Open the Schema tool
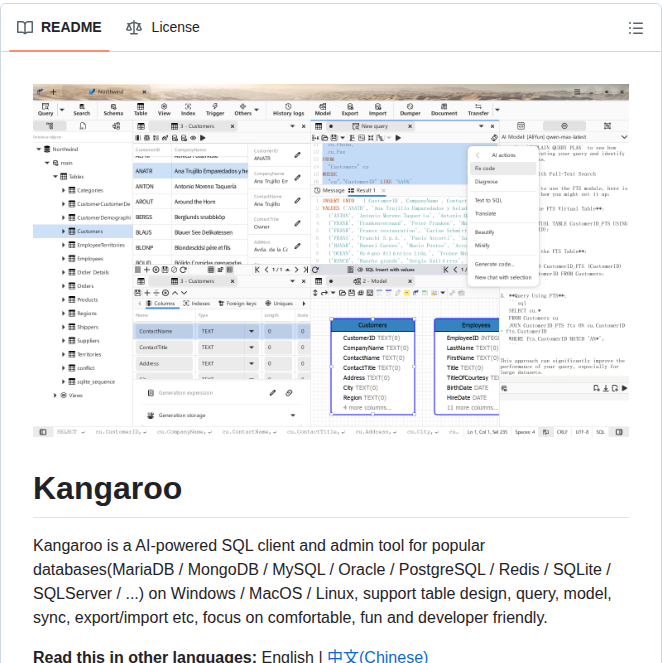The image size is (662, 663). 113,110
